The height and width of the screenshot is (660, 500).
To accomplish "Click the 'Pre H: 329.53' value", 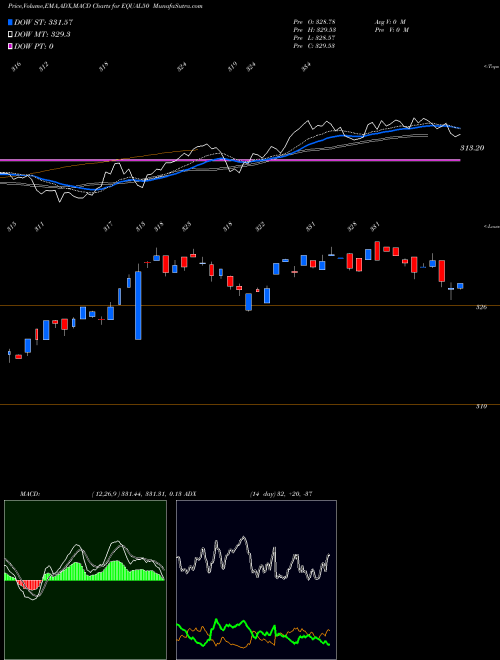I will coord(314,30).
